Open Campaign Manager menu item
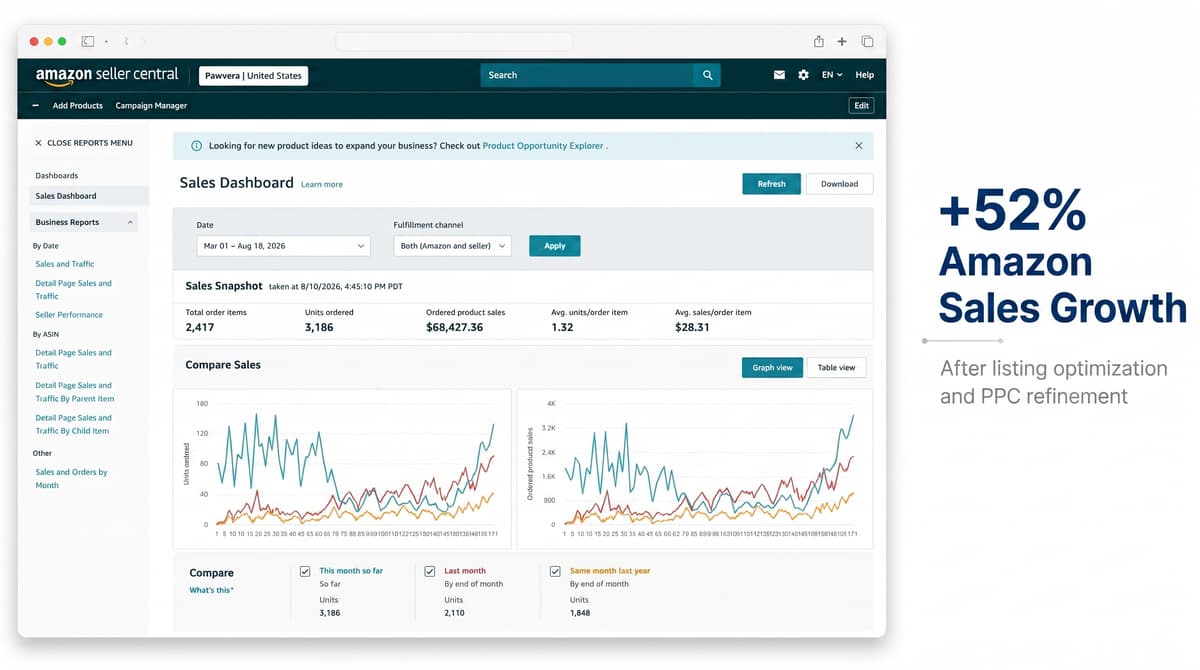This screenshot has height=670, width=1200. (151, 105)
